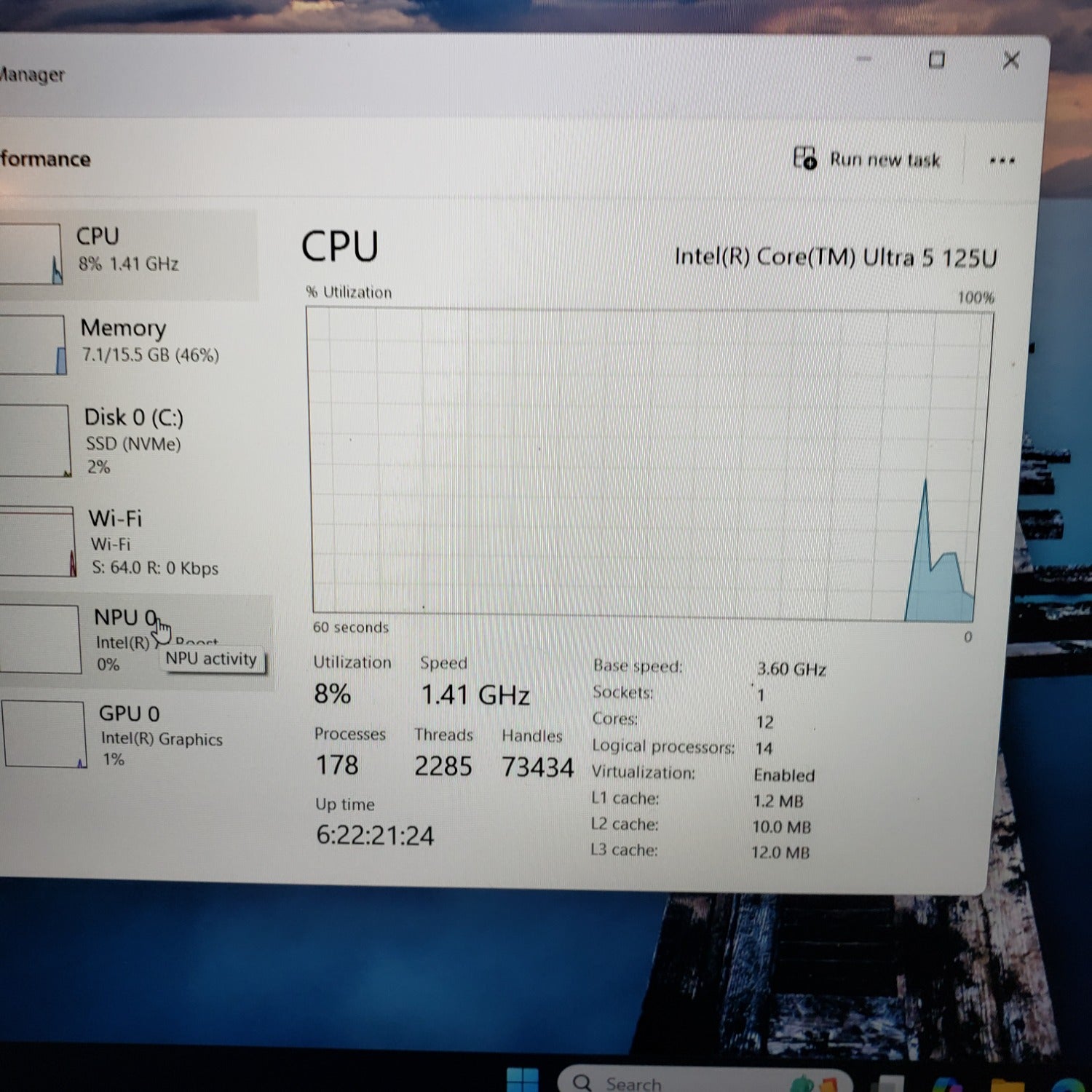Click the 73434 handles value

click(x=538, y=767)
